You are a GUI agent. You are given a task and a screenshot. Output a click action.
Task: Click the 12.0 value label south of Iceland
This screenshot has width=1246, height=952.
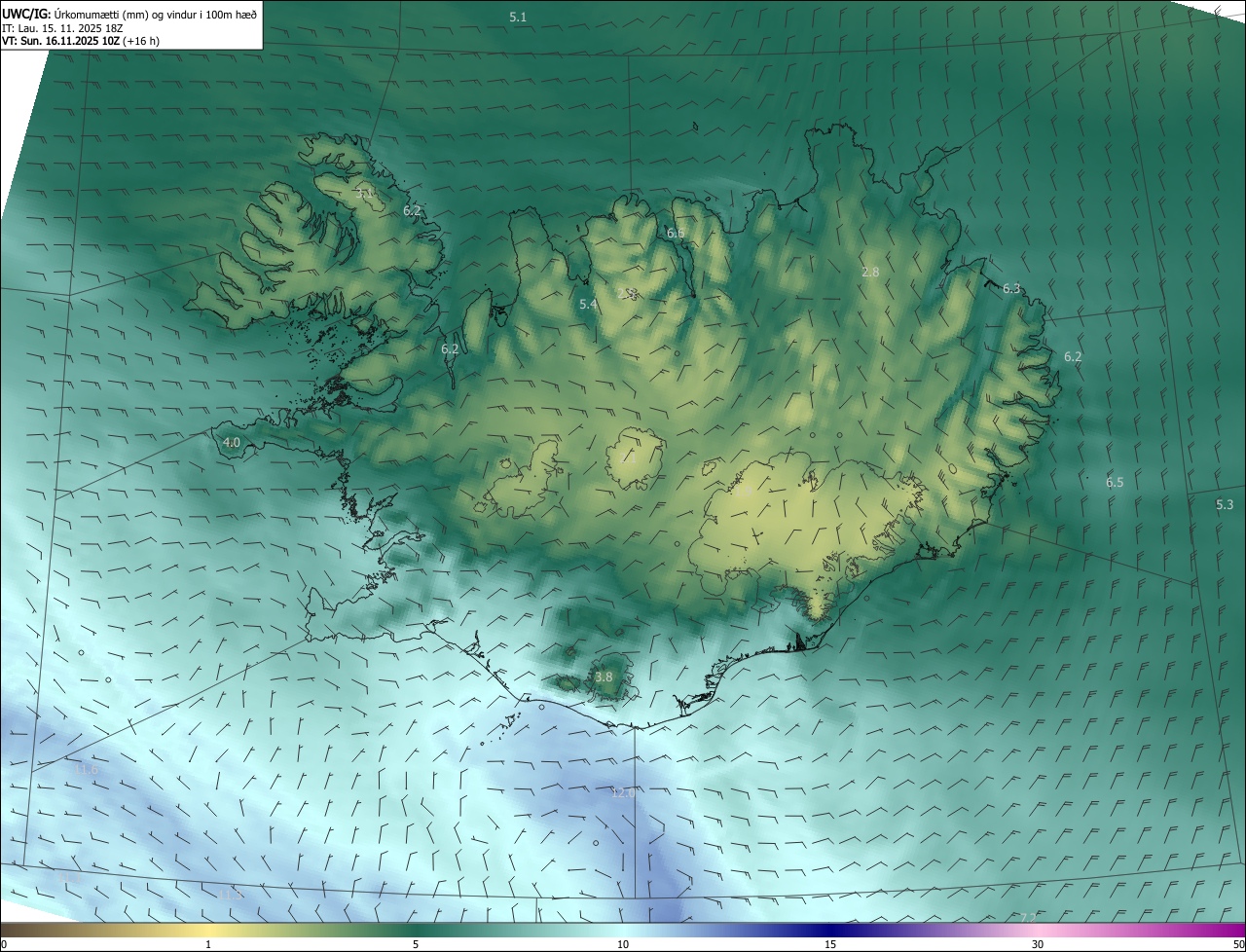pos(623,793)
